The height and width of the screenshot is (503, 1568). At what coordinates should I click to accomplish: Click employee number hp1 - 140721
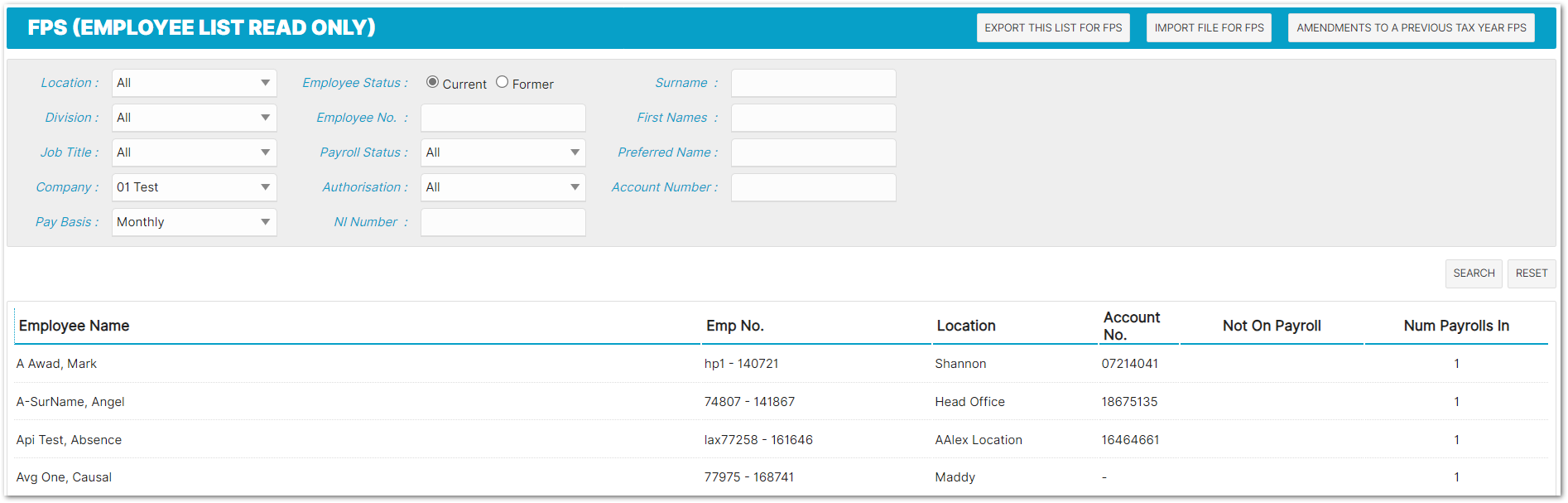click(741, 364)
